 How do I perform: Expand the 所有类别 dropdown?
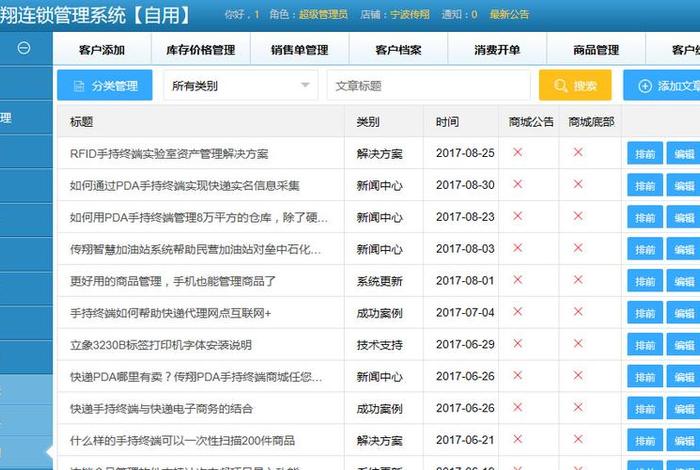[241, 85]
